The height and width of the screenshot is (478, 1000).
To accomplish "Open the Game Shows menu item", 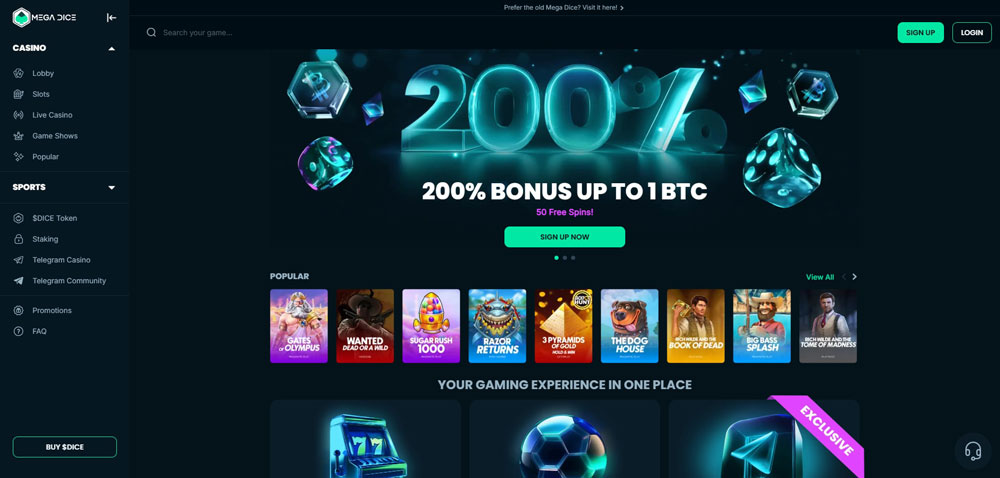I will (x=55, y=136).
